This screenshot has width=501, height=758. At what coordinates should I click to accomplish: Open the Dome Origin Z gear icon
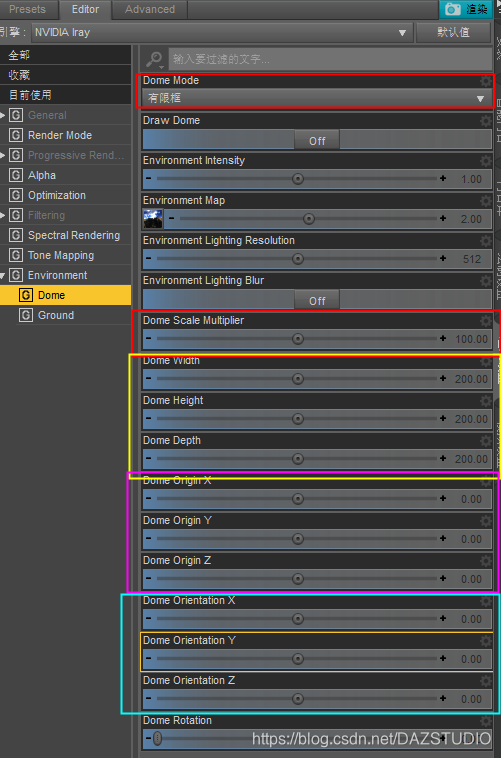click(486, 561)
